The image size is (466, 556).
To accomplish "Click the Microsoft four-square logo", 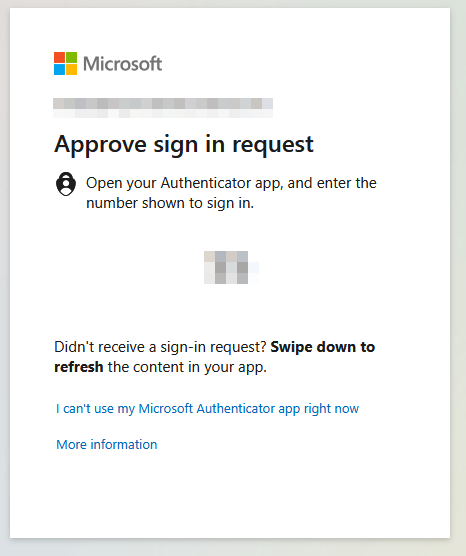I will pyautogui.click(x=65, y=63).
